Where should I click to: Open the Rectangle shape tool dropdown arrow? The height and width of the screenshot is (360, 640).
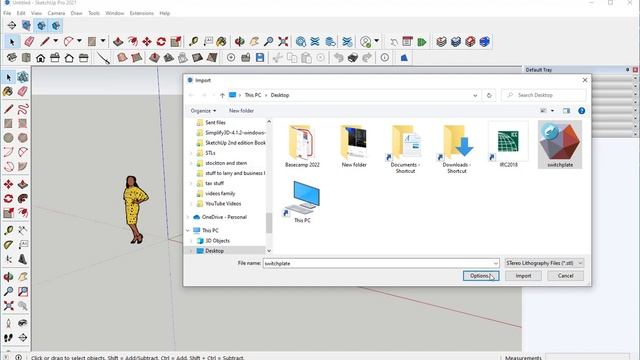(103, 41)
